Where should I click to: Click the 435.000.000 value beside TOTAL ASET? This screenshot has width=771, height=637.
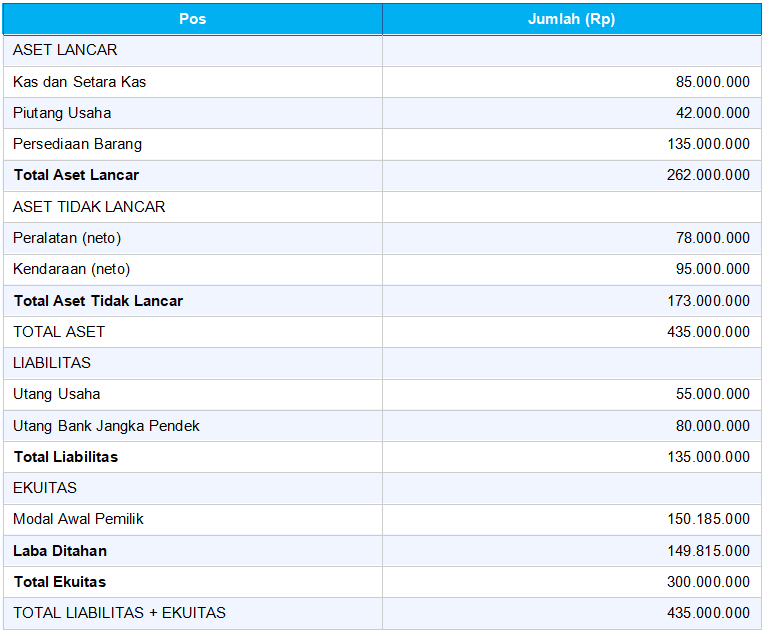point(709,332)
